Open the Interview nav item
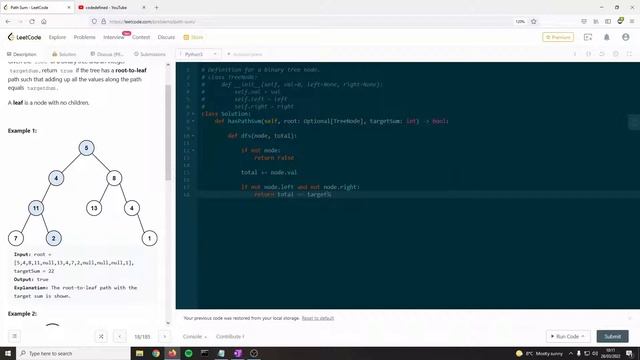 [114, 37]
